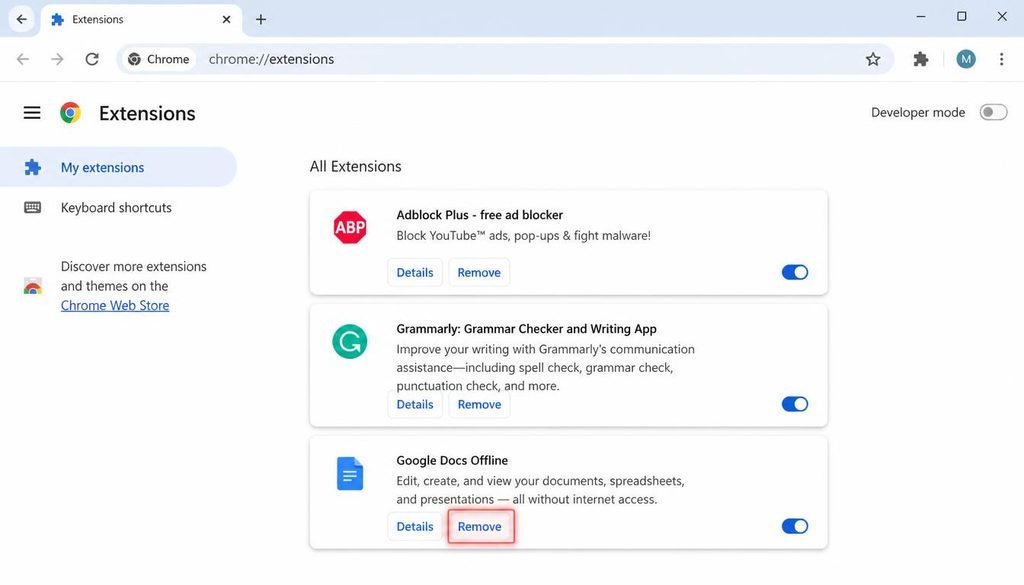Select My extensions in sidebar

pyautogui.click(x=118, y=167)
